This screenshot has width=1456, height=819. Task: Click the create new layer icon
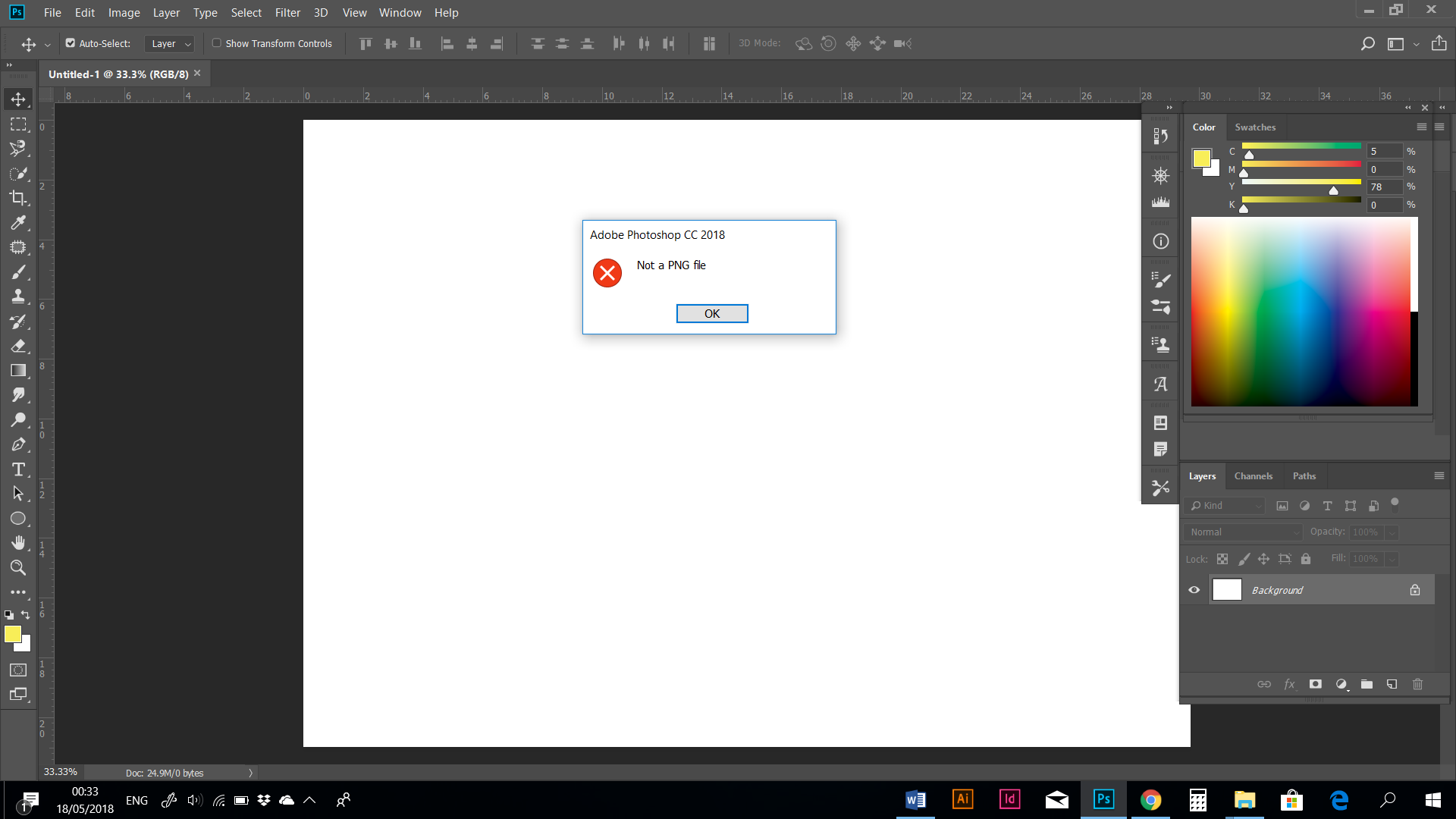pos(1392,684)
